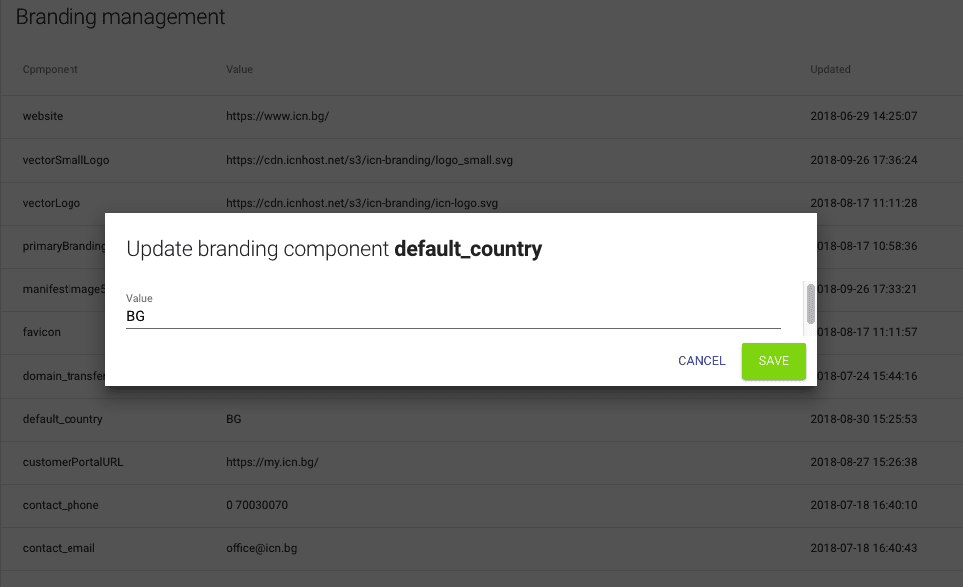Click the Component column header

point(50,70)
